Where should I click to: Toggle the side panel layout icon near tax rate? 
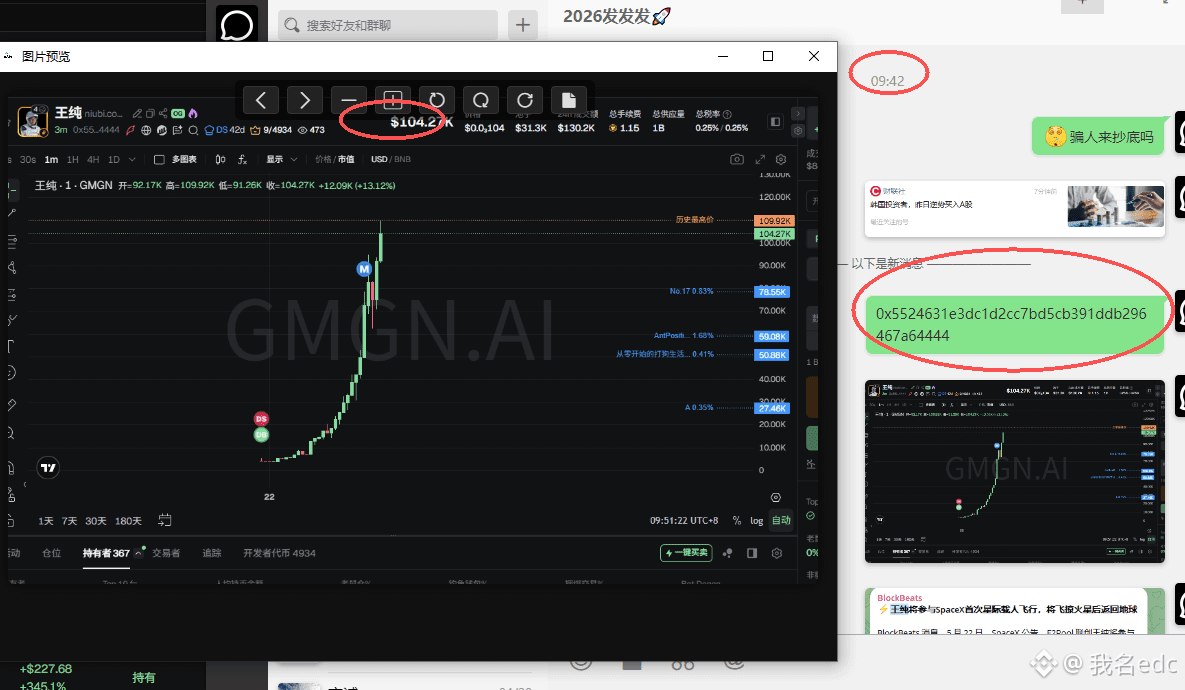point(775,122)
